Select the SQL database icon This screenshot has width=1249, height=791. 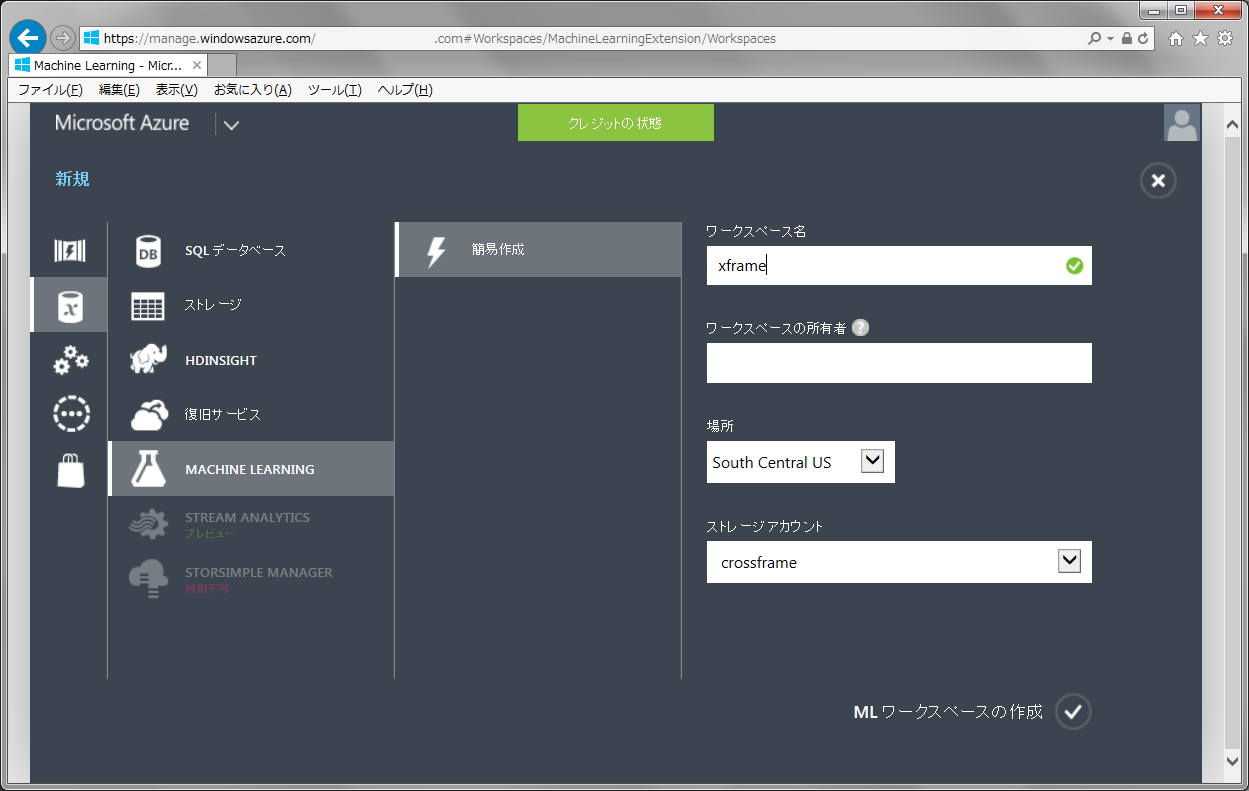coord(148,251)
